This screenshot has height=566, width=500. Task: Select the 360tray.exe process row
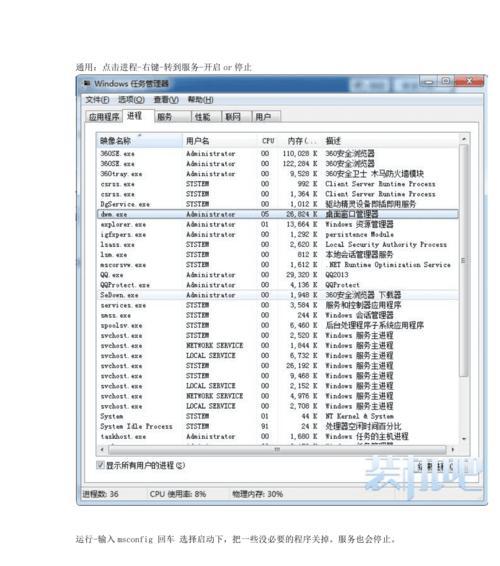[278, 174]
